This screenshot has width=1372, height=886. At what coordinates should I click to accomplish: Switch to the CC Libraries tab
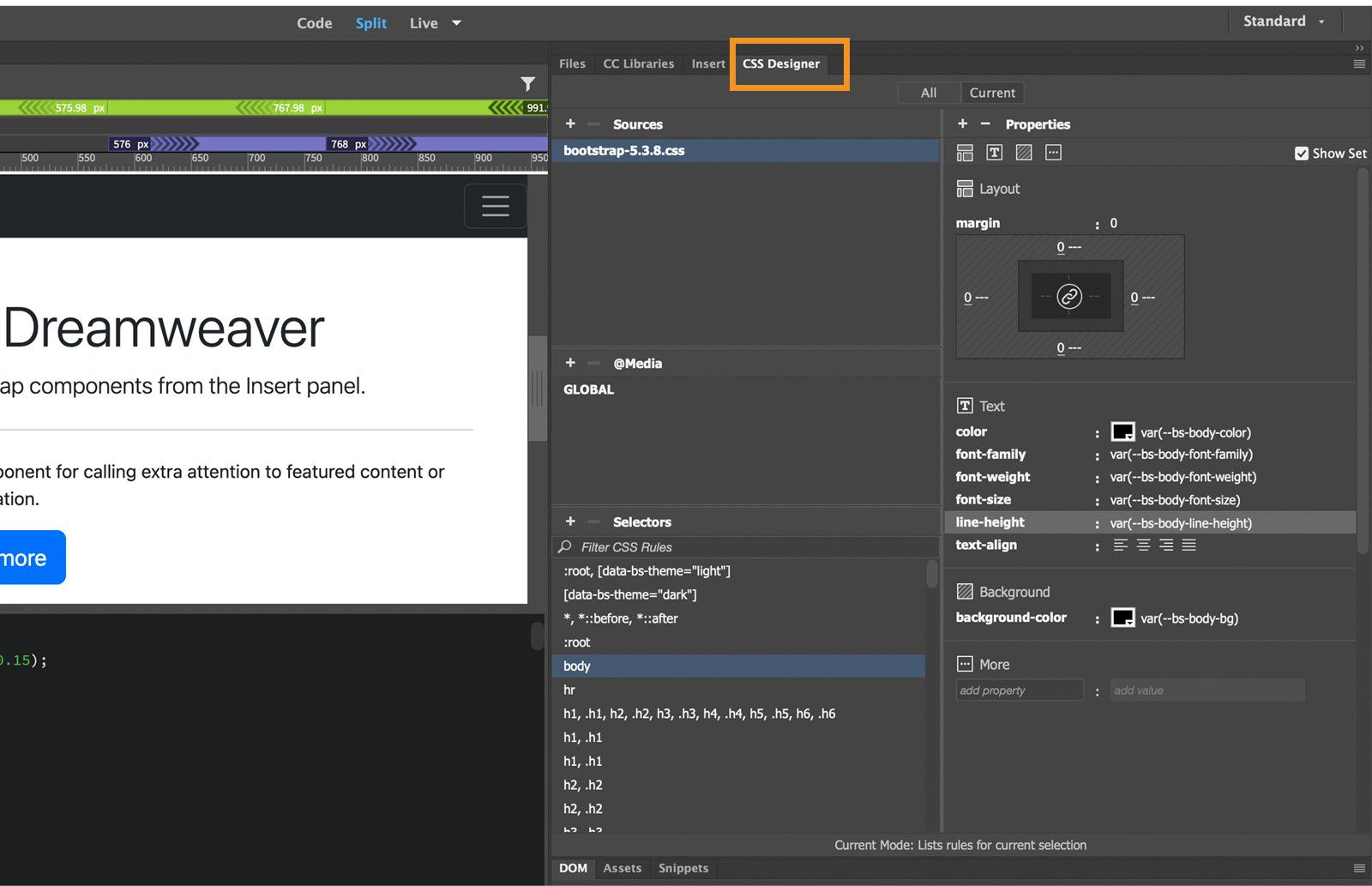pyautogui.click(x=638, y=63)
